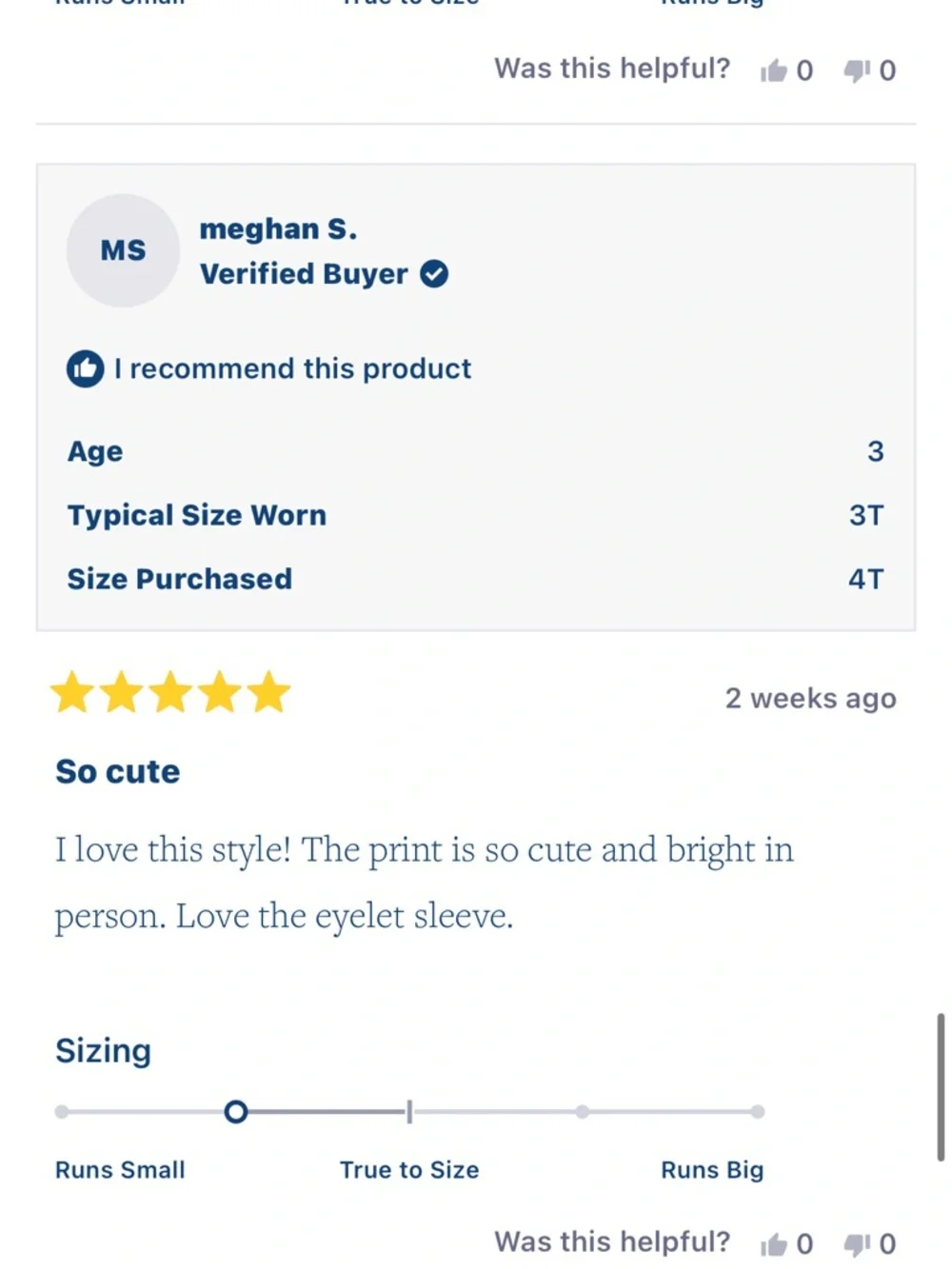Upvote the previous review with thumbs up

coord(774,70)
